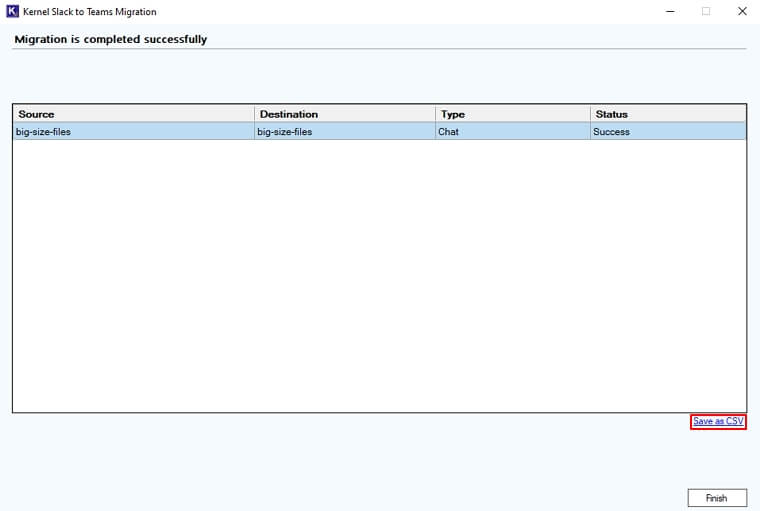This screenshot has width=760, height=511.
Task: Select the Chat type cell
Action: click(x=513, y=131)
